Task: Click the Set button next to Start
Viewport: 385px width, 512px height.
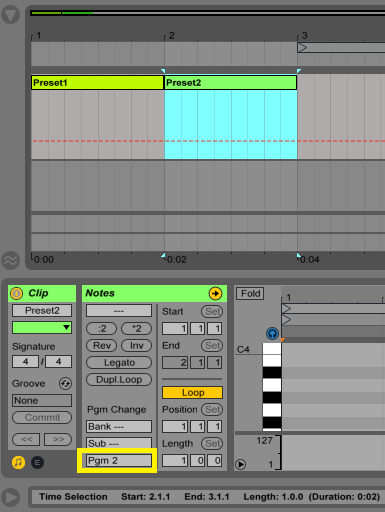Action: (212, 311)
